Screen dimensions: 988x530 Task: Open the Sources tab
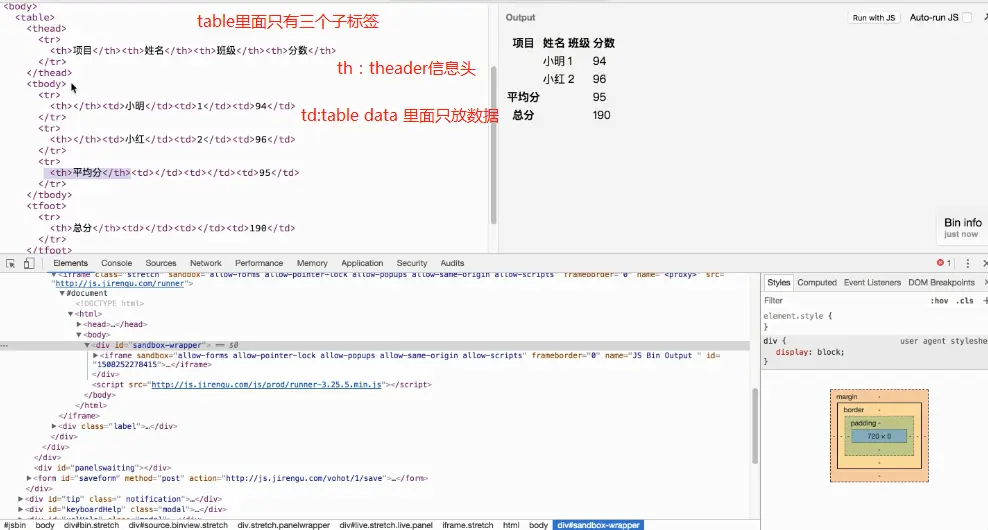161,263
